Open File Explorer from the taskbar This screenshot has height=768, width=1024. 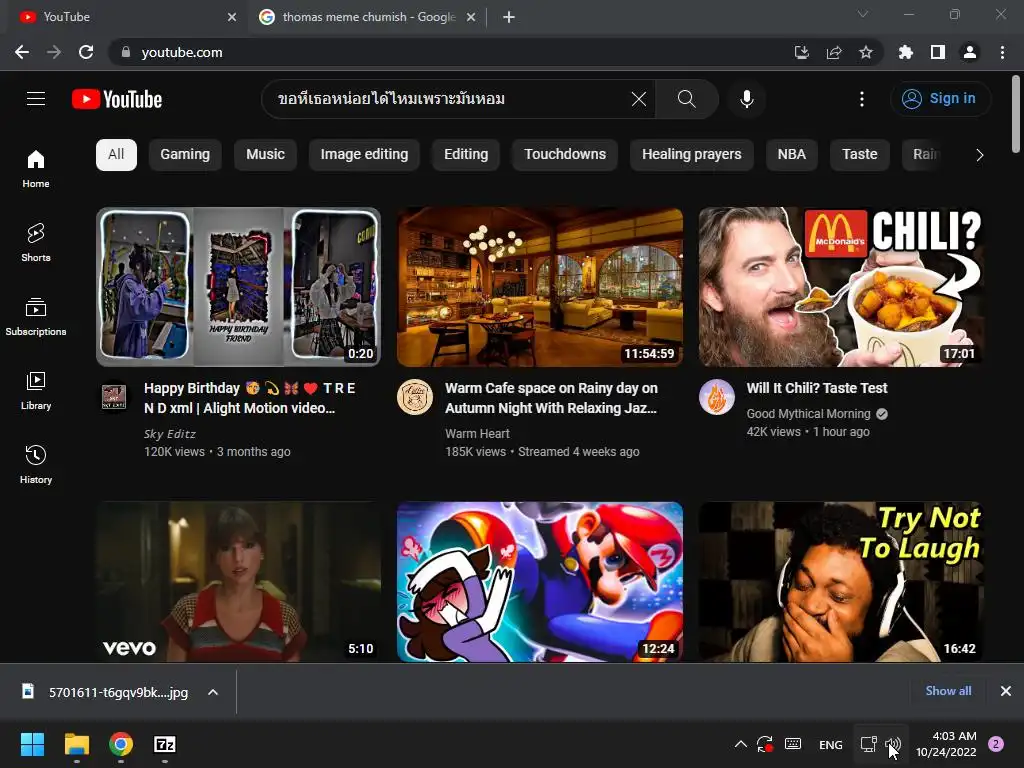click(76, 744)
